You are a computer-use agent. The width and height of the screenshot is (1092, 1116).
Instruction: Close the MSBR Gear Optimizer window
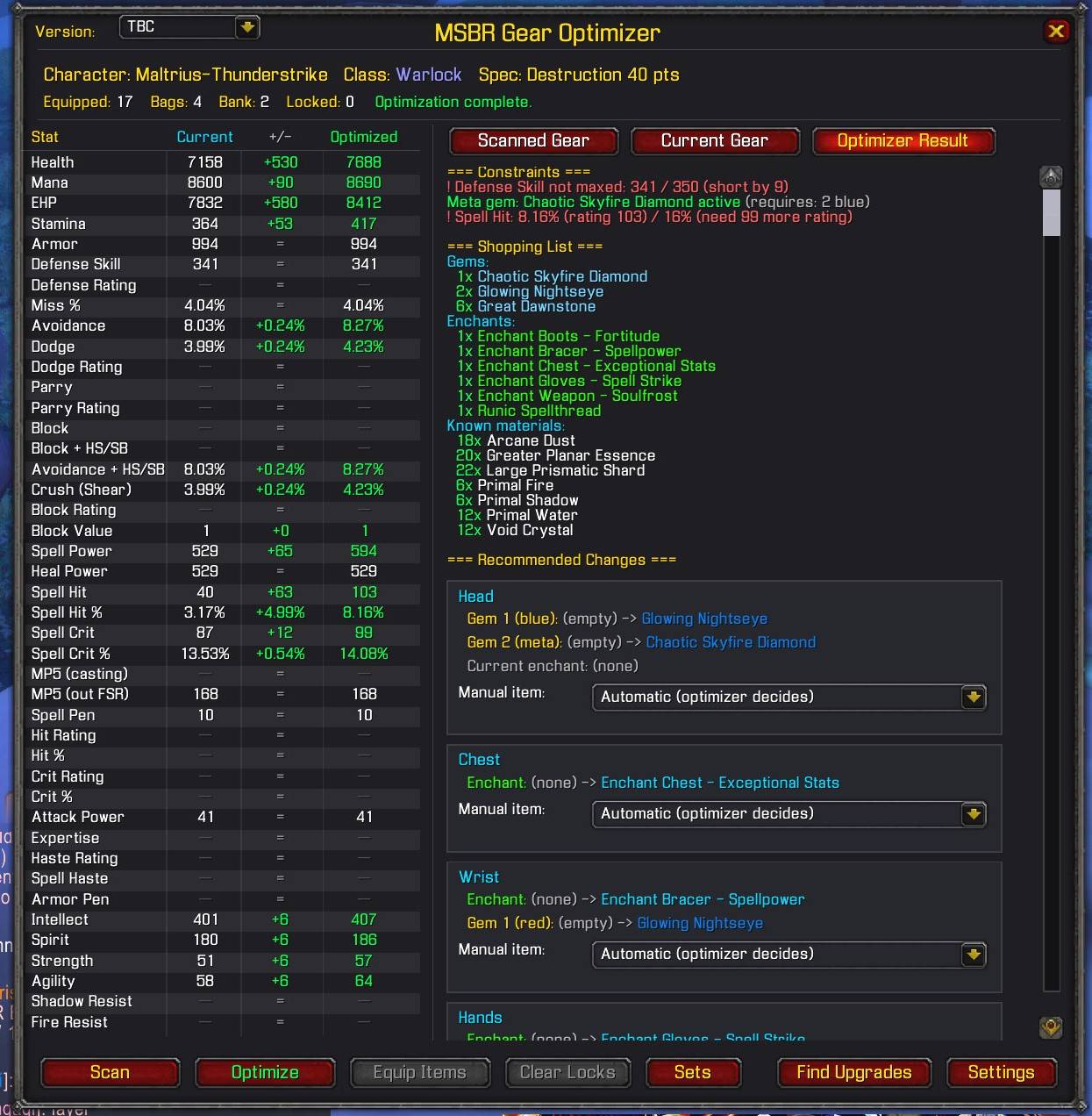pos(1056,32)
